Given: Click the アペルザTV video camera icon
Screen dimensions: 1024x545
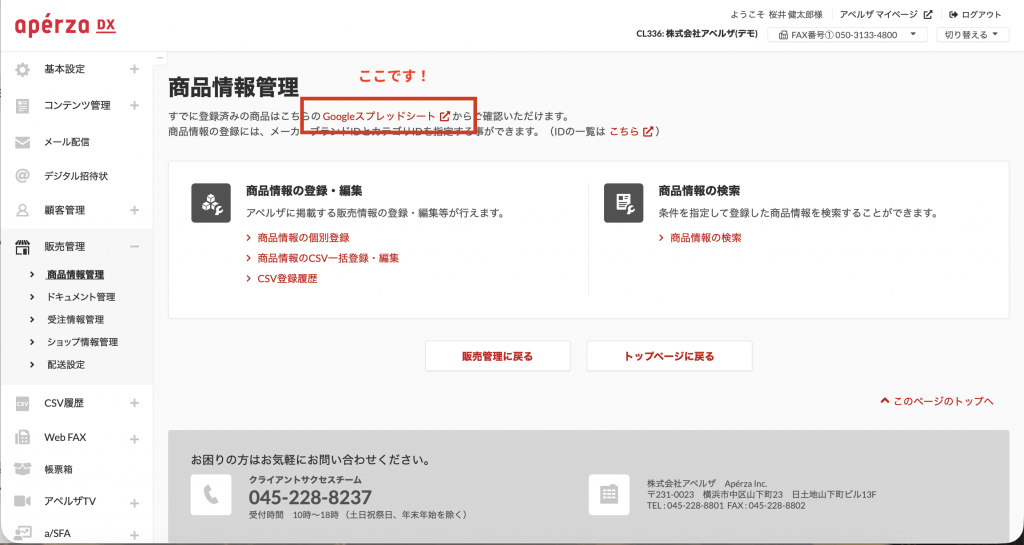Looking at the screenshot, I should point(23,501).
